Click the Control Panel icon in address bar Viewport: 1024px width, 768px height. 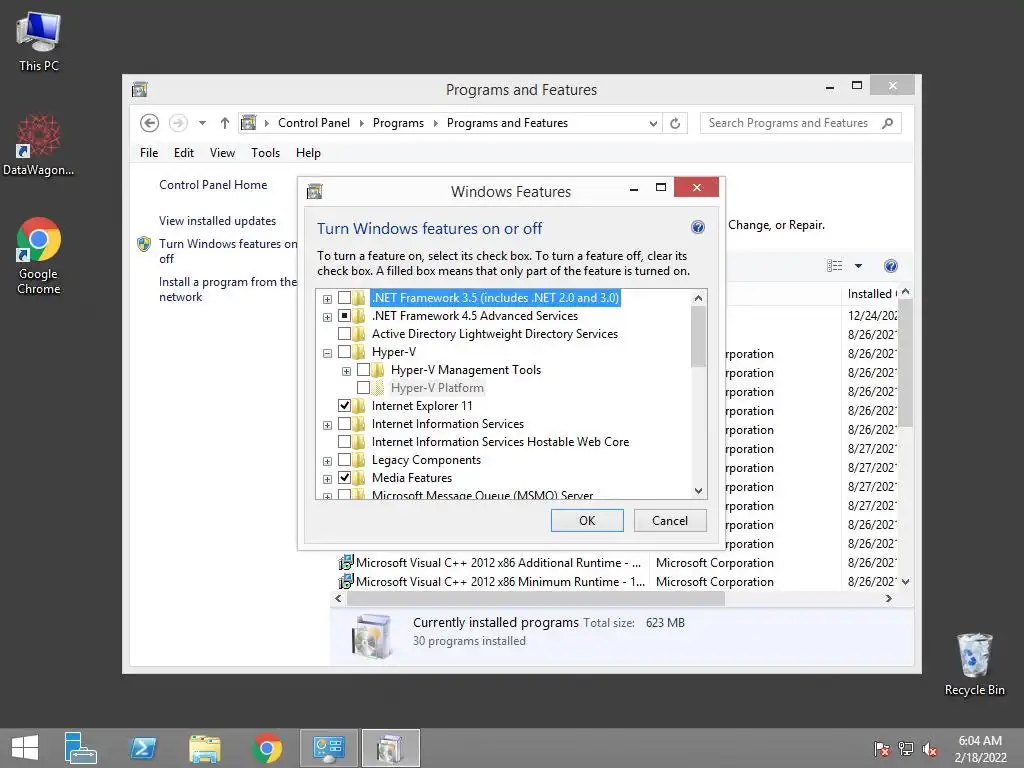(249, 123)
